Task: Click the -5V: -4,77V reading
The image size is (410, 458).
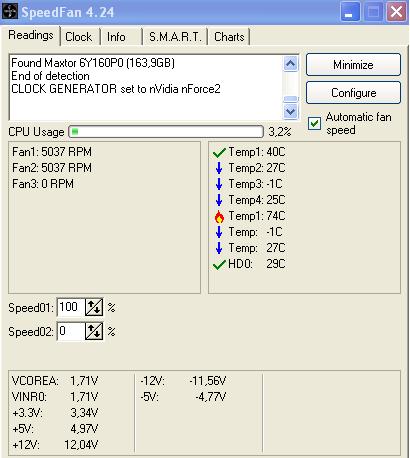Action: click(183, 397)
